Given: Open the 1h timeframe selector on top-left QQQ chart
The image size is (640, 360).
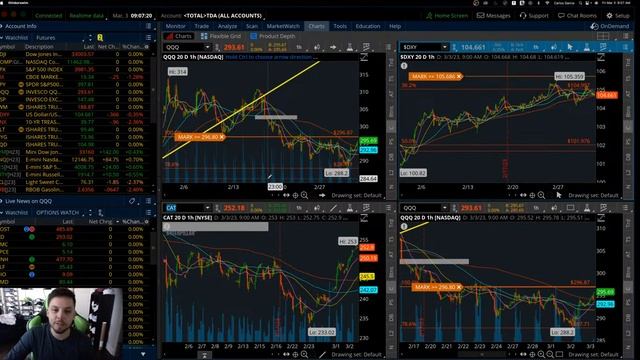Looking at the screenshot, I should click(299, 47).
